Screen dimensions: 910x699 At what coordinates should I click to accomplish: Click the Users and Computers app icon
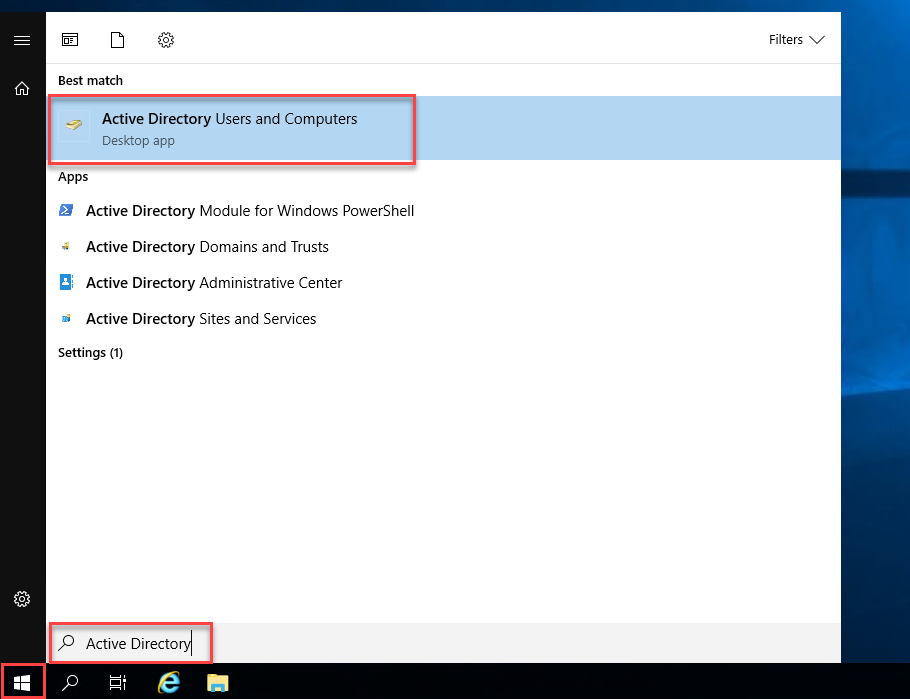[x=74, y=125]
